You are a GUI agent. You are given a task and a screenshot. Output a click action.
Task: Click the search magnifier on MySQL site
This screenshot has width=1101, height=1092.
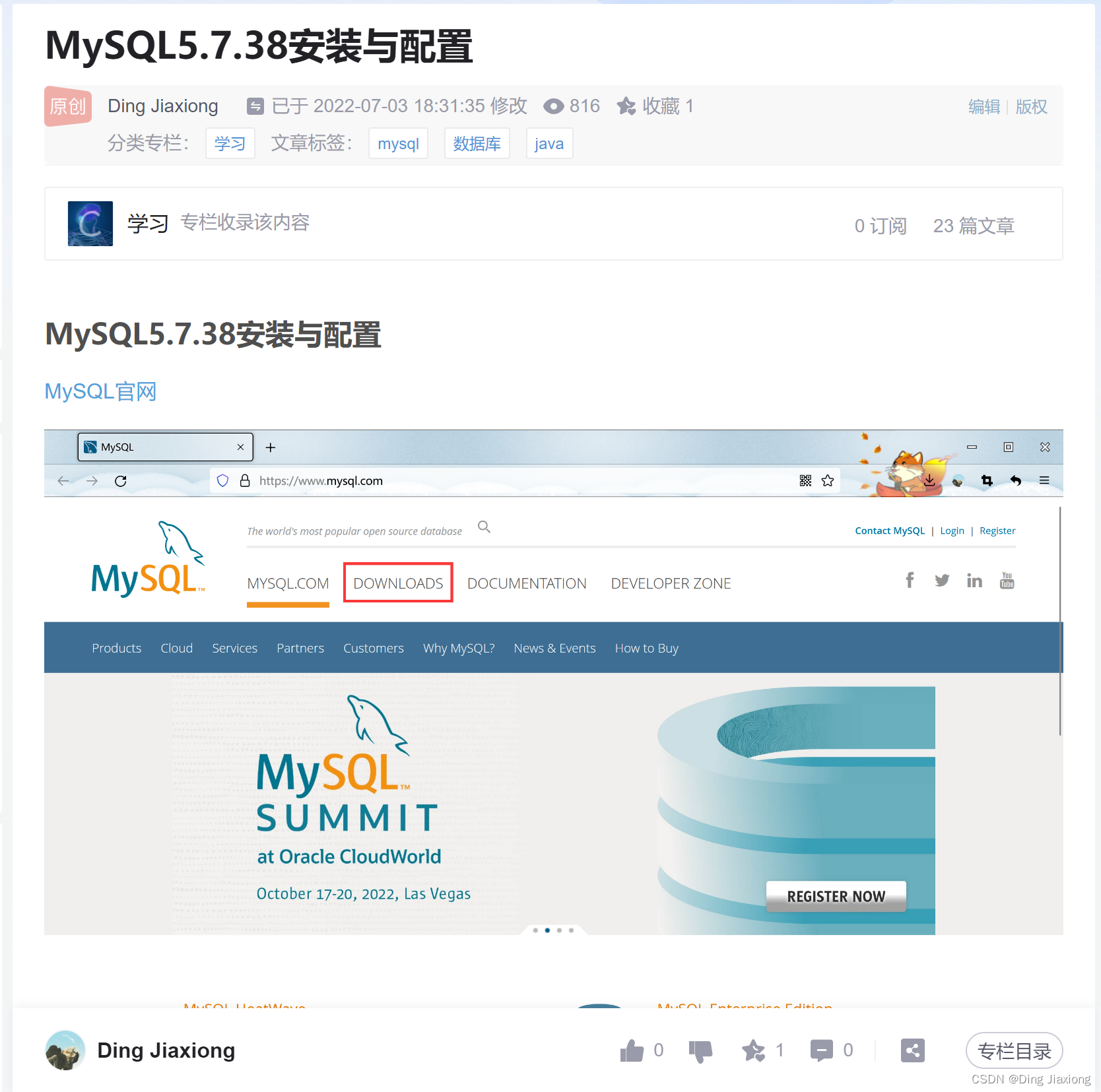tap(484, 527)
